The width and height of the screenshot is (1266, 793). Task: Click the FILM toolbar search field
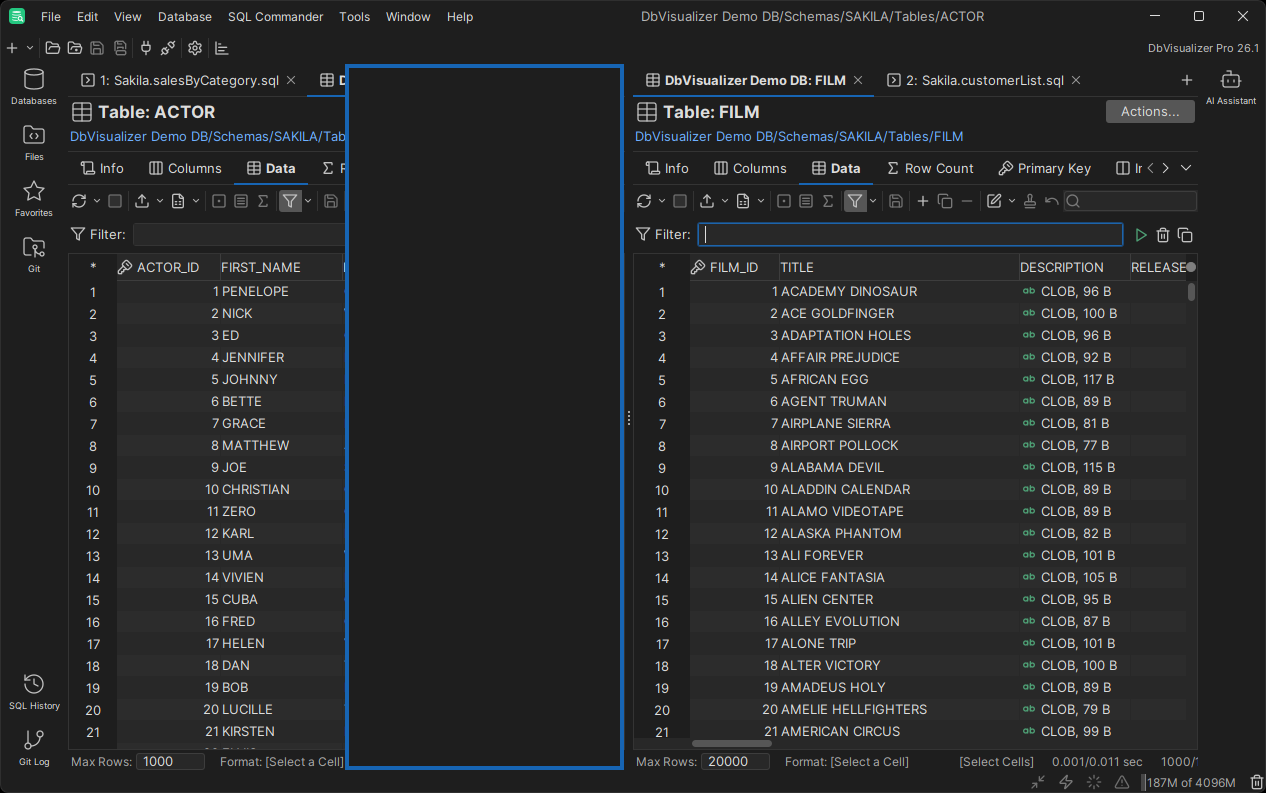pos(1130,201)
